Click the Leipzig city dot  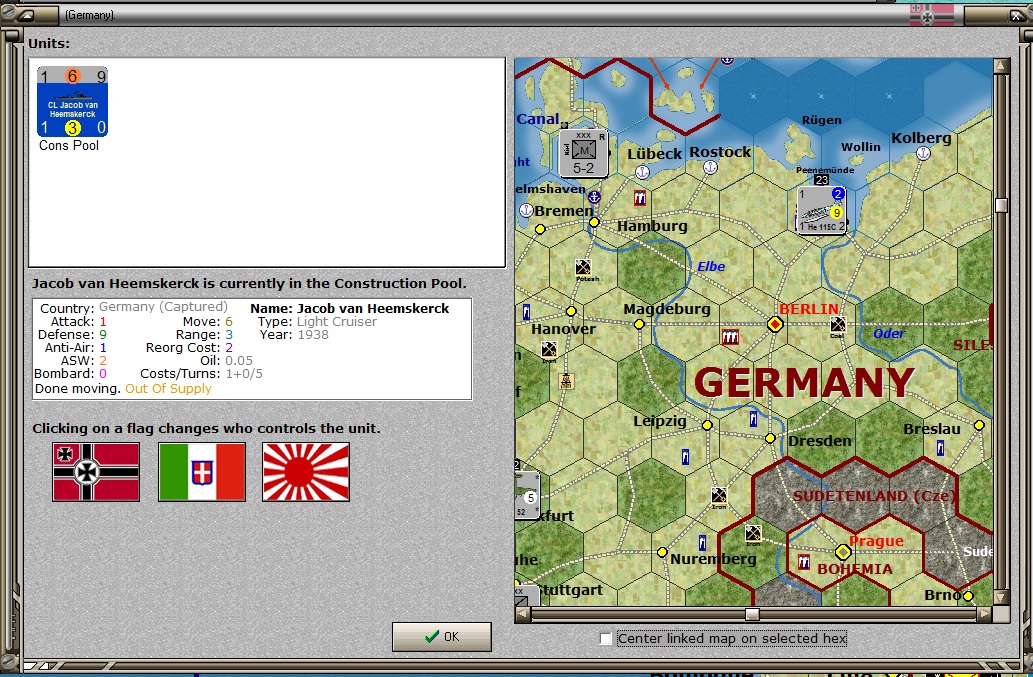point(707,425)
